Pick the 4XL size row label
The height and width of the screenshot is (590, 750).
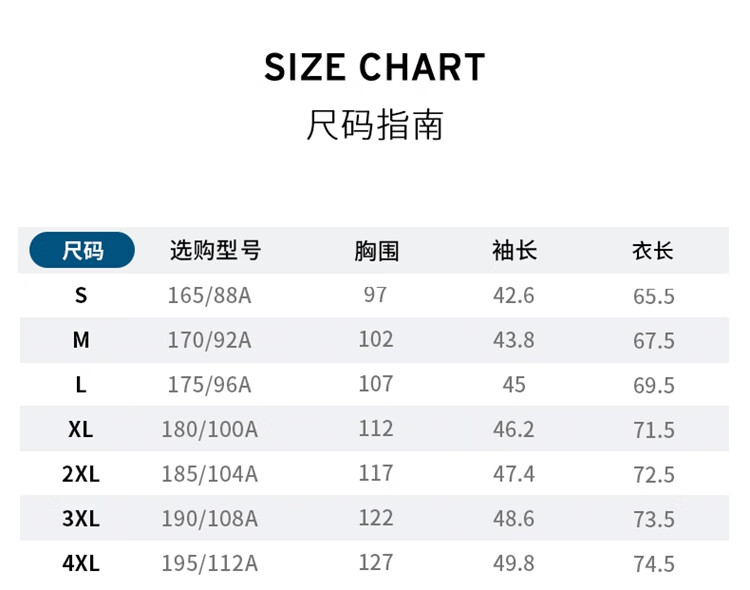coord(81,563)
